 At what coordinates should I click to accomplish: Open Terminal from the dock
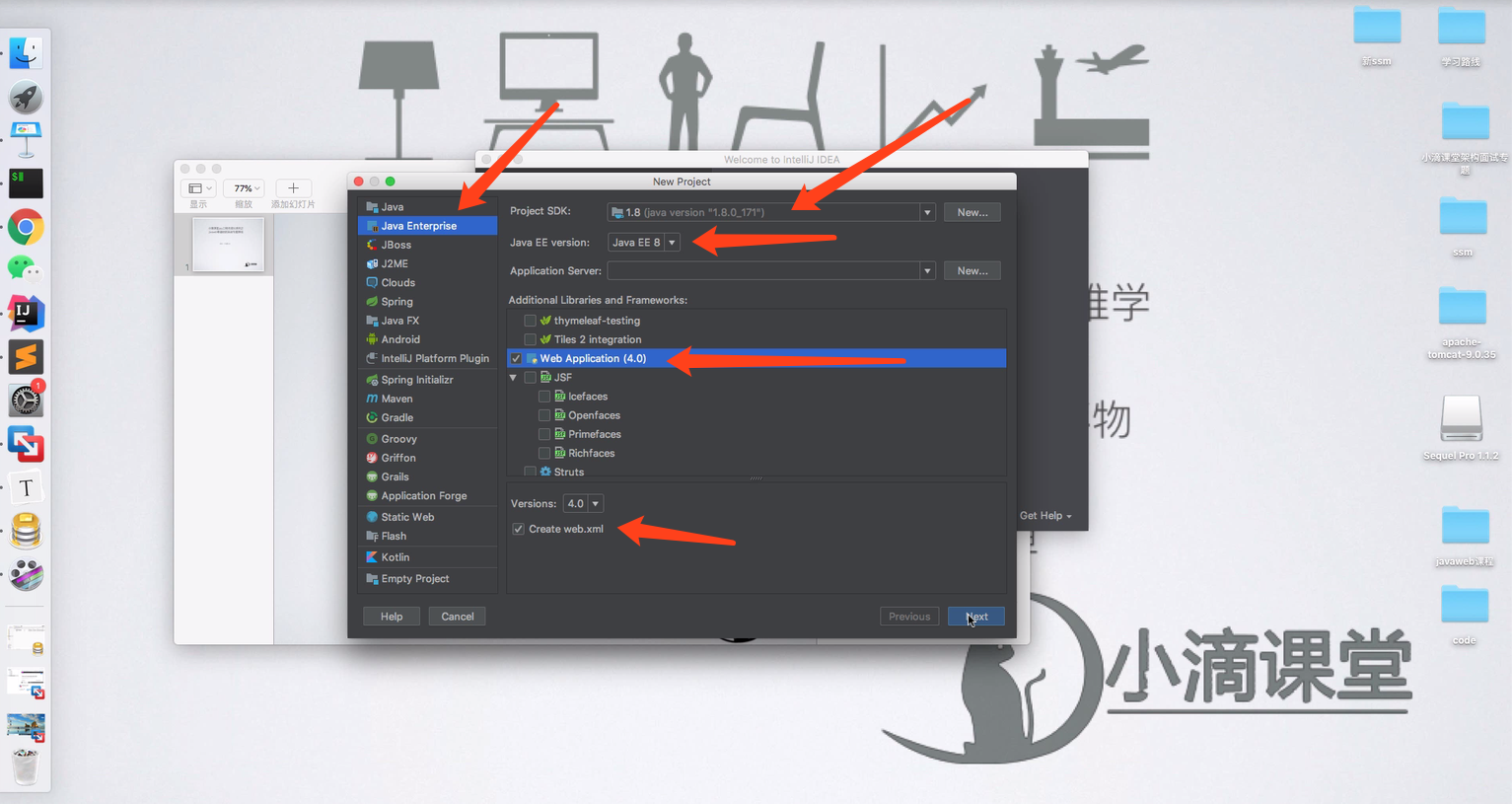tap(26, 183)
